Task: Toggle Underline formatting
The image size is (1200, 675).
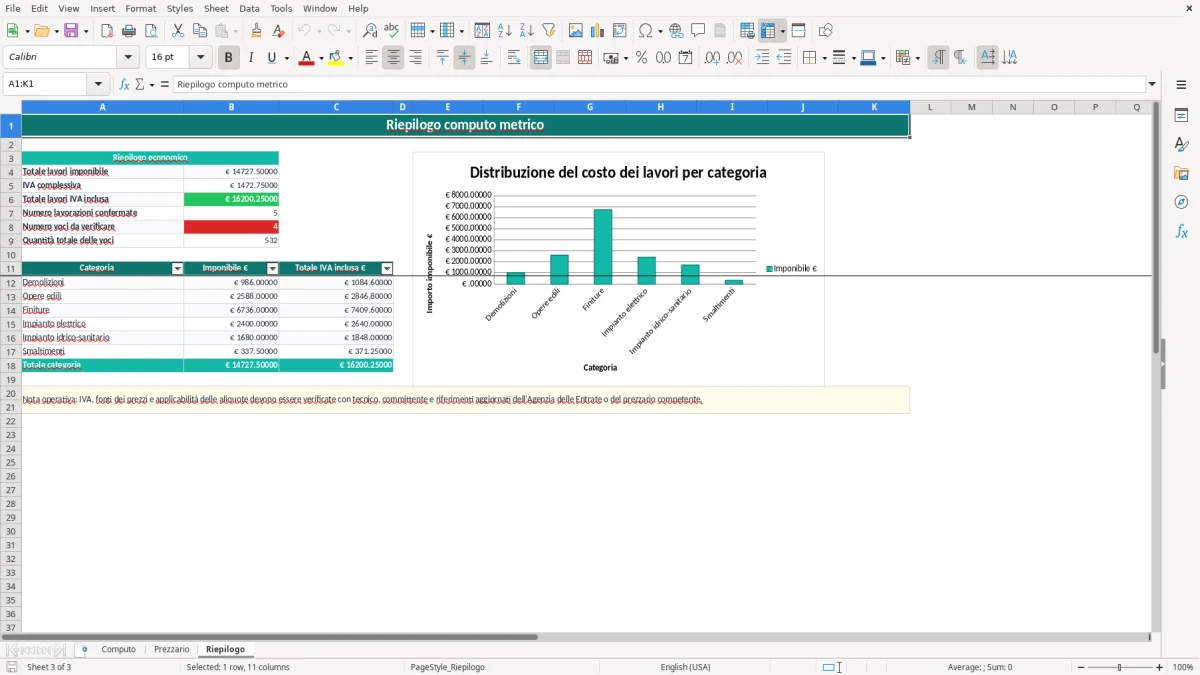Action: coord(271,58)
